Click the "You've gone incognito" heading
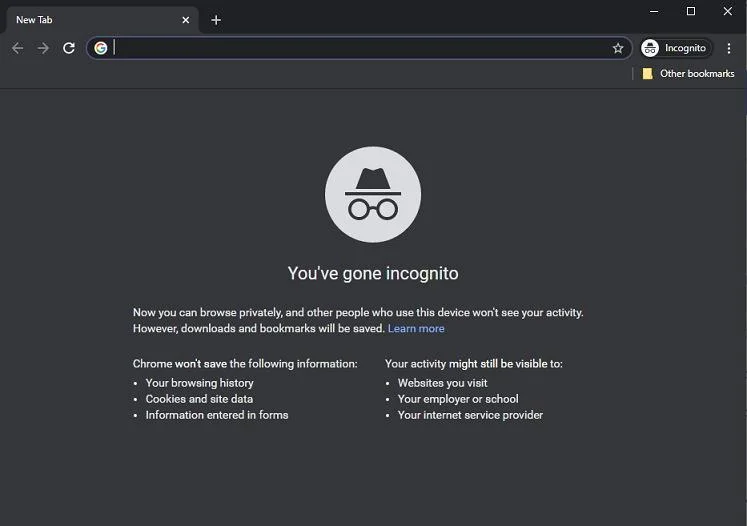This screenshot has height=526, width=747. point(373,273)
